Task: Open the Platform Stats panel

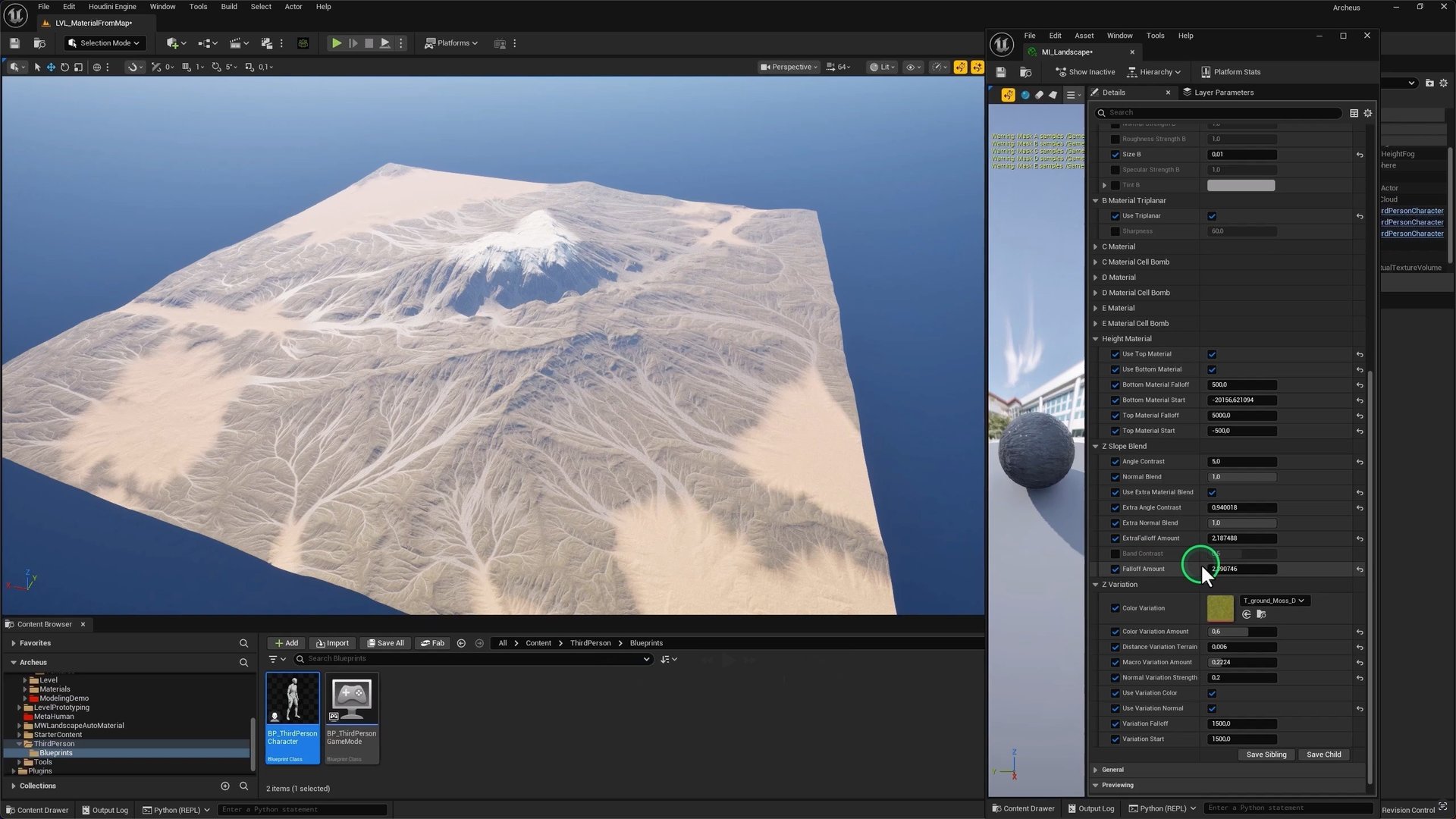Action: (x=1231, y=72)
